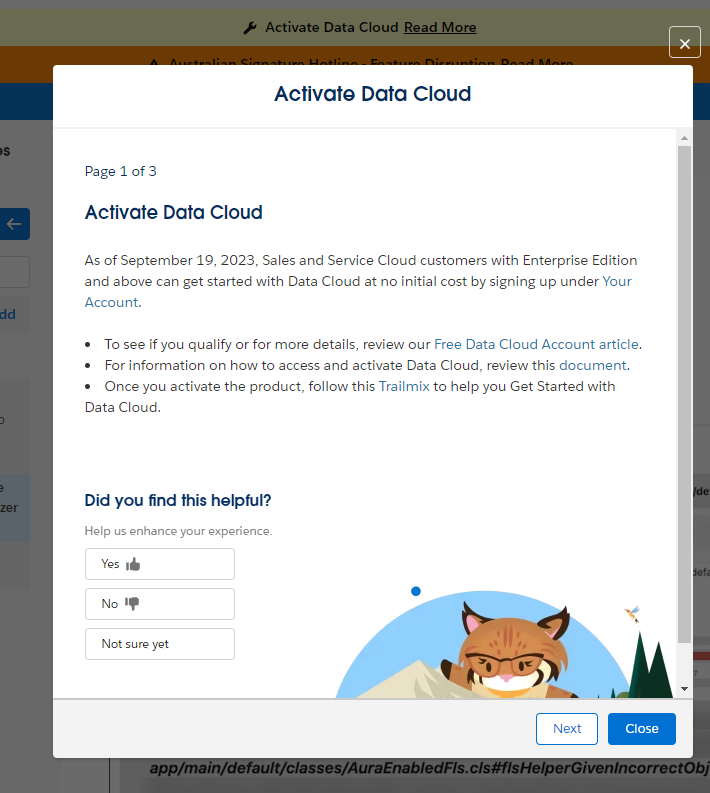Click the thumbs down icon
This screenshot has height=793, width=710.
point(132,603)
